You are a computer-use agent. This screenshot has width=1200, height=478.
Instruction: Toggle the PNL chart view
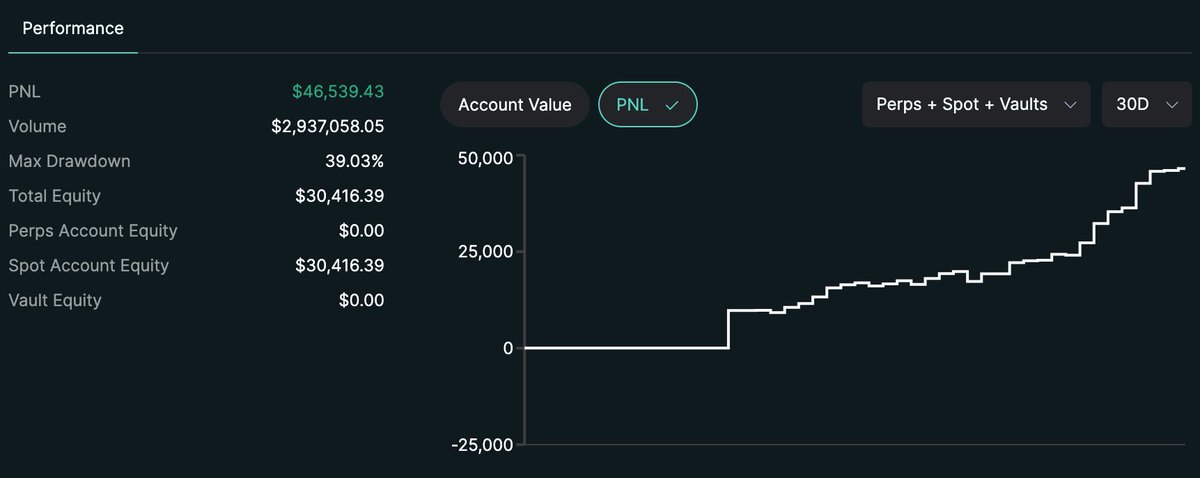647,104
